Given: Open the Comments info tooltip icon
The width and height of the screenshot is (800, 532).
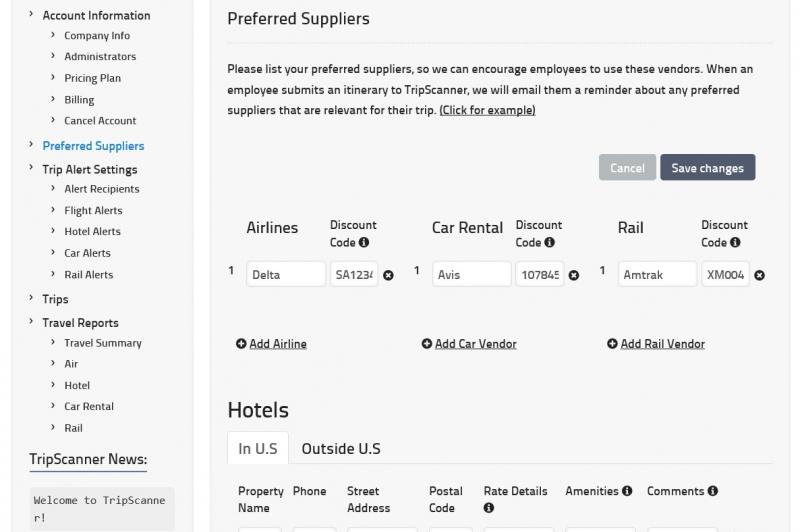Looking at the screenshot, I should pos(713,491).
